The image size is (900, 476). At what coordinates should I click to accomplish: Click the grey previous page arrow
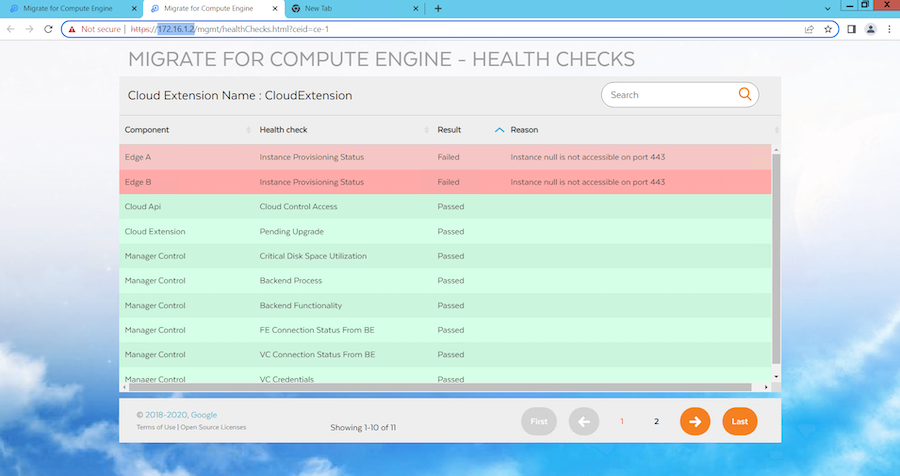click(585, 422)
